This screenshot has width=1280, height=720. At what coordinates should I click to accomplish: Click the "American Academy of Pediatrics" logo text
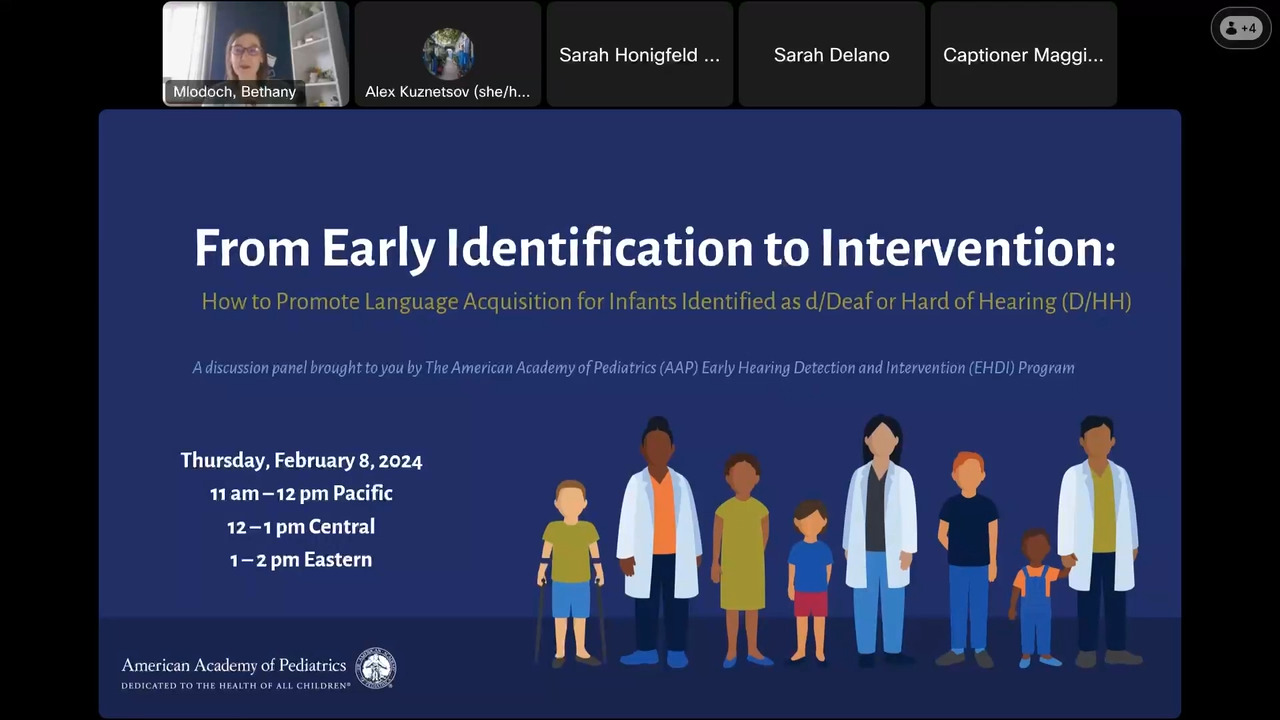234,666
